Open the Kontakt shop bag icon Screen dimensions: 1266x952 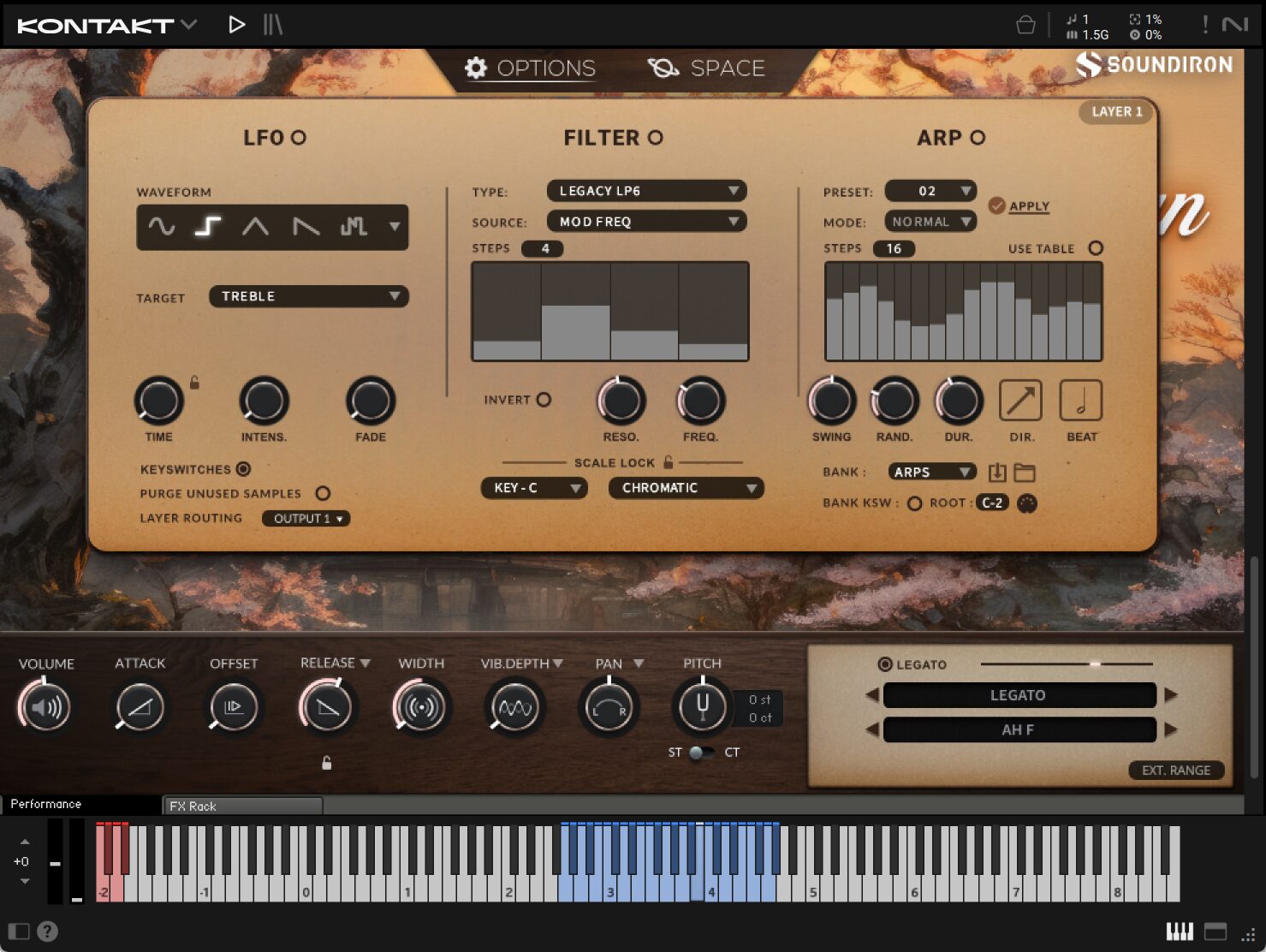click(1025, 25)
